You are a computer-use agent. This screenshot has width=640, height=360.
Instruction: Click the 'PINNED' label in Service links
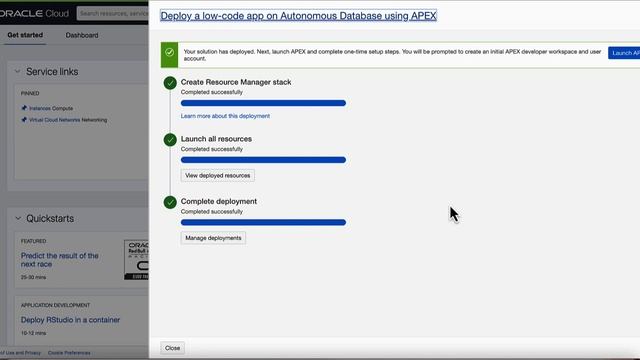point(30,93)
